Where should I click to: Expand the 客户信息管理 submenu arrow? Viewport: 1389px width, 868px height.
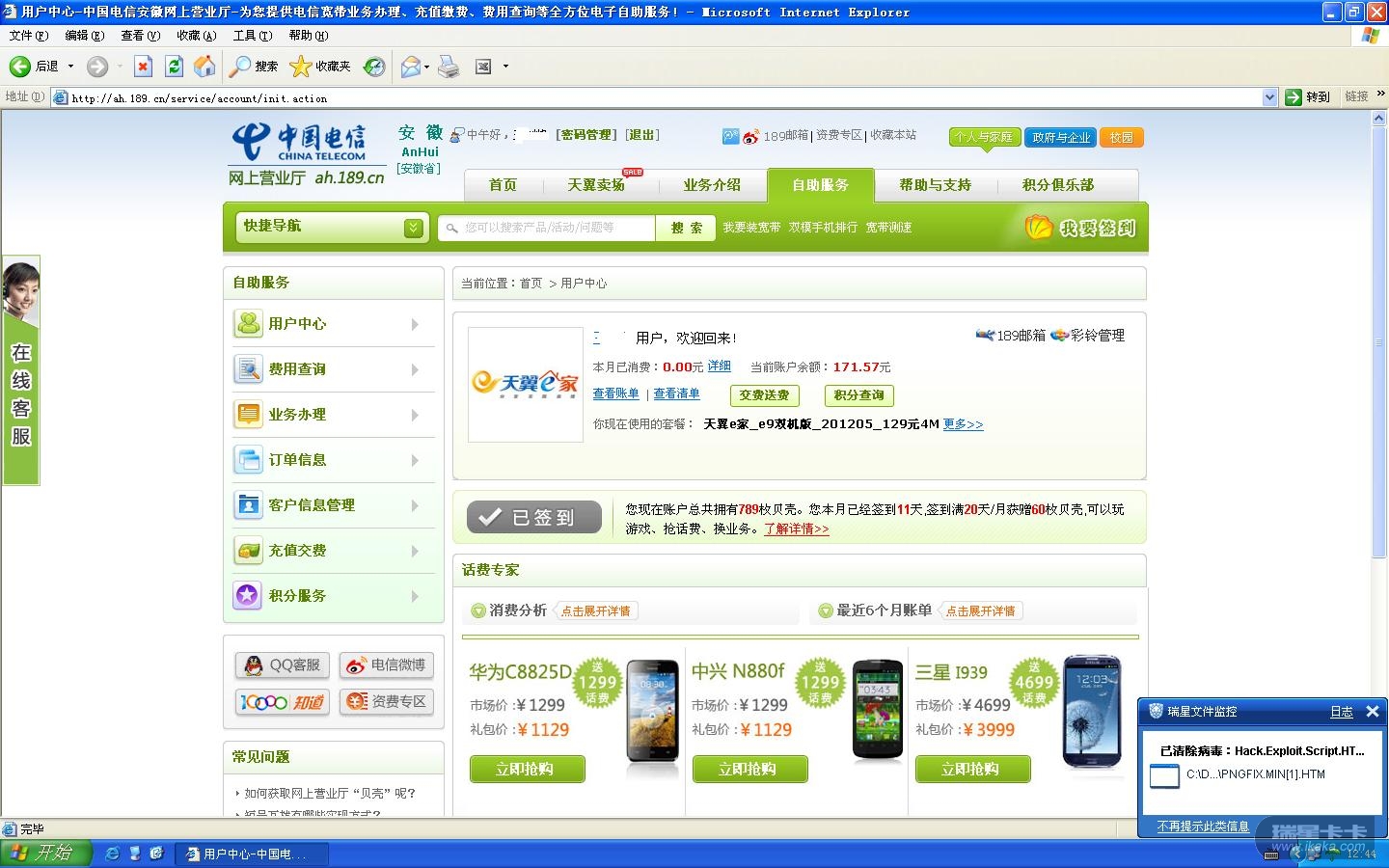click(x=415, y=505)
